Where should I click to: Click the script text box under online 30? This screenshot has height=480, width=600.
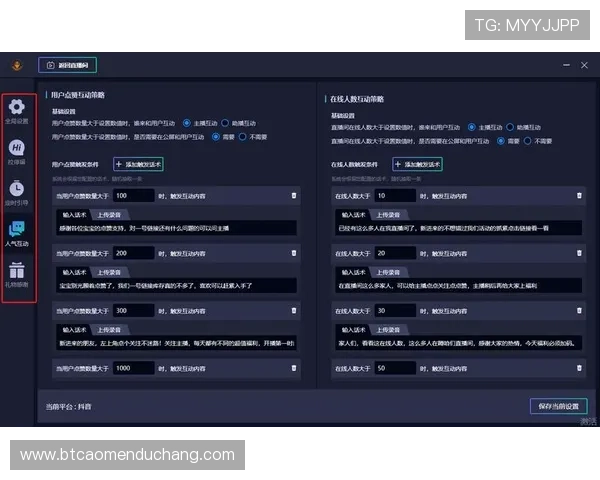459,343
